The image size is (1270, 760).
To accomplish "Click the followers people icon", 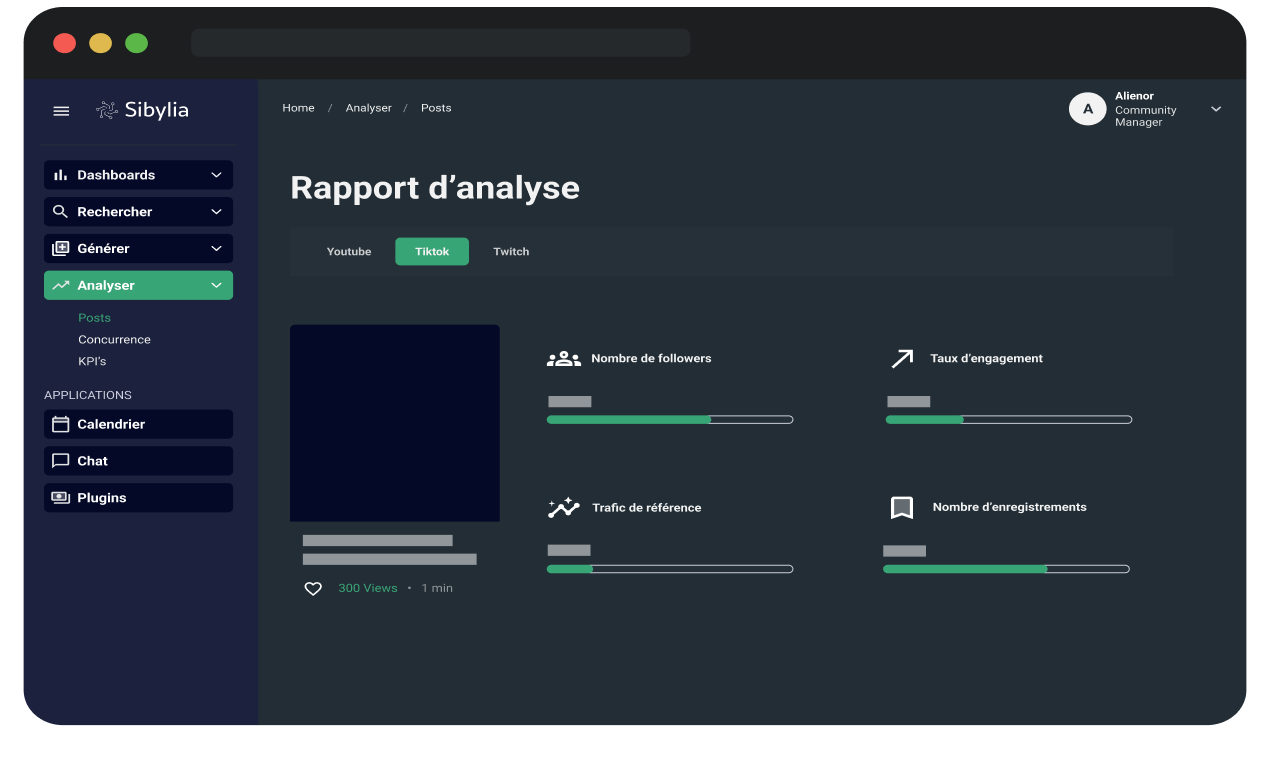I will 564,358.
